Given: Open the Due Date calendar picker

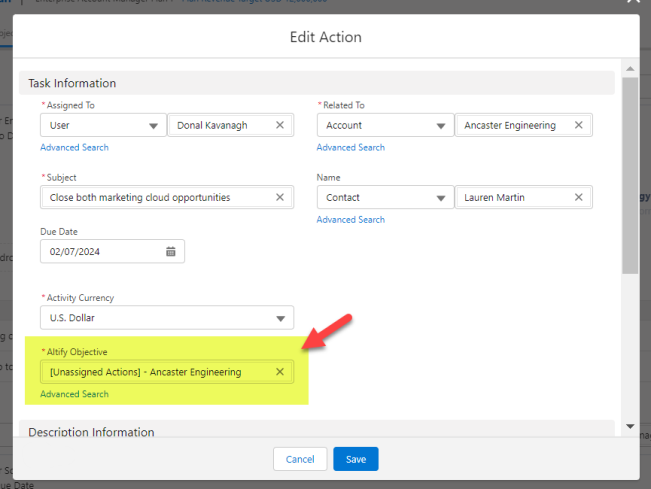Looking at the screenshot, I should 171,251.
